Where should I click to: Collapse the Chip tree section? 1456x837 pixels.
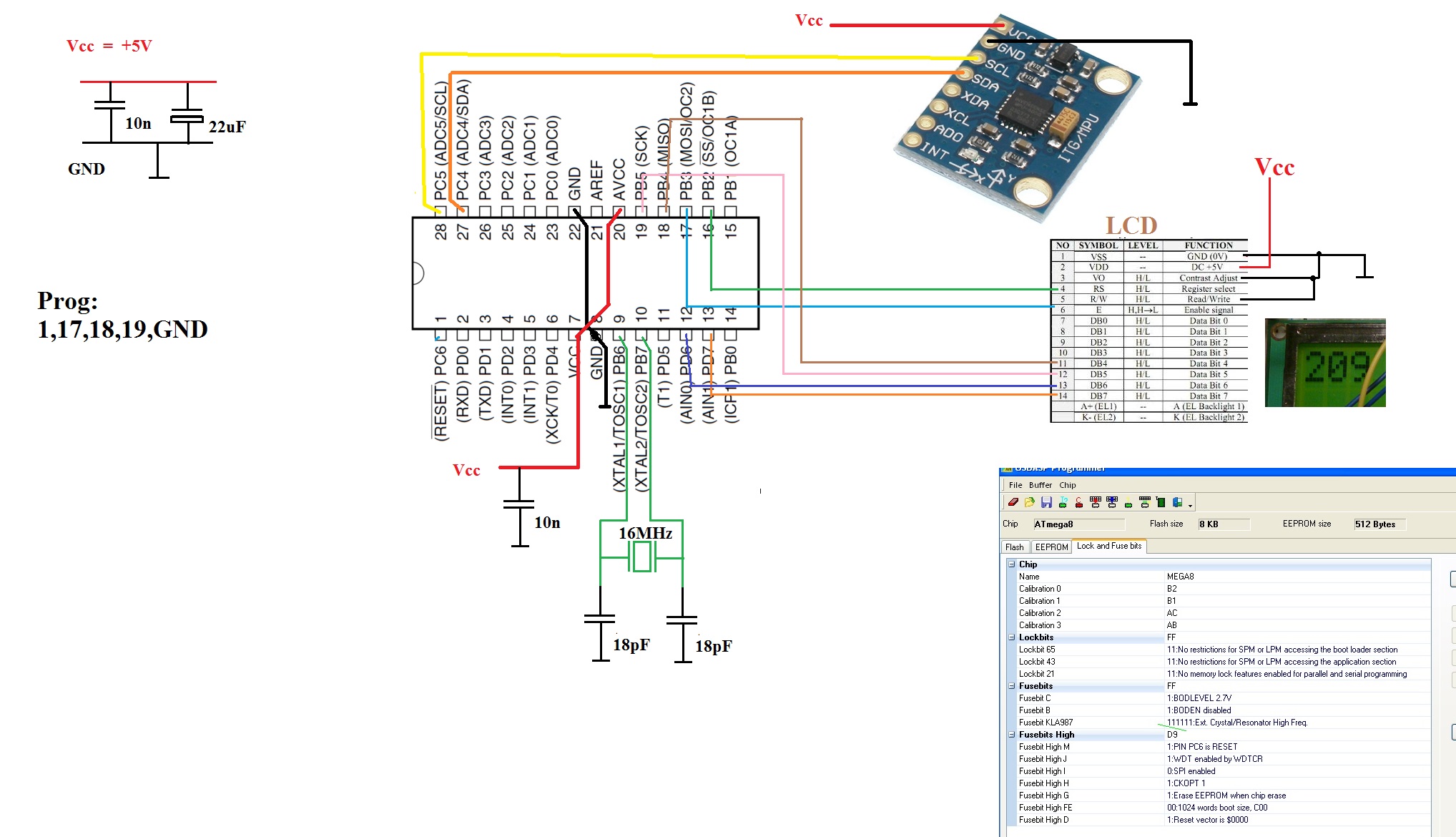coord(1012,564)
